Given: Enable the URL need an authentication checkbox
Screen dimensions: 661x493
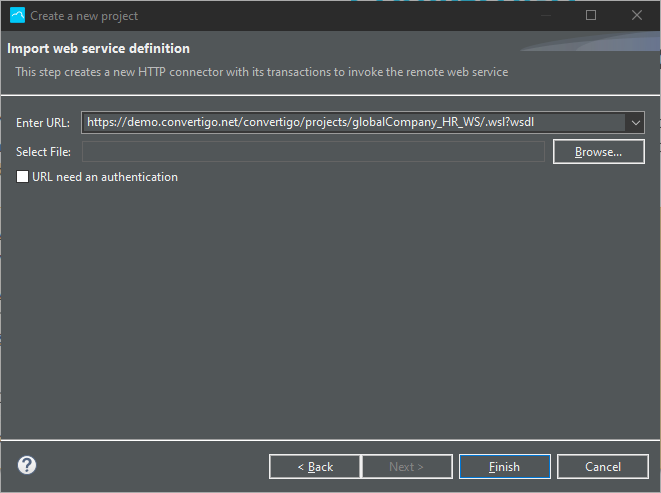Looking at the screenshot, I should pos(22,177).
